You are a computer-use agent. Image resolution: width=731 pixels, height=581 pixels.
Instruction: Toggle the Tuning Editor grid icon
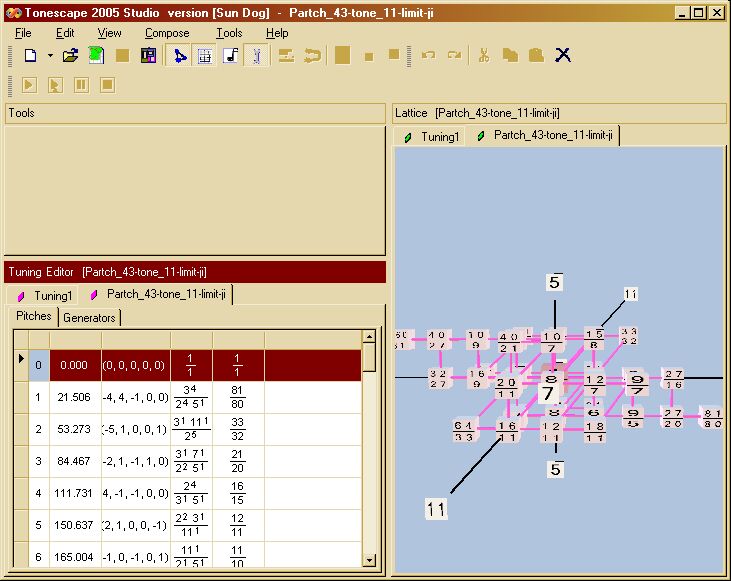pyautogui.click(x=205, y=56)
